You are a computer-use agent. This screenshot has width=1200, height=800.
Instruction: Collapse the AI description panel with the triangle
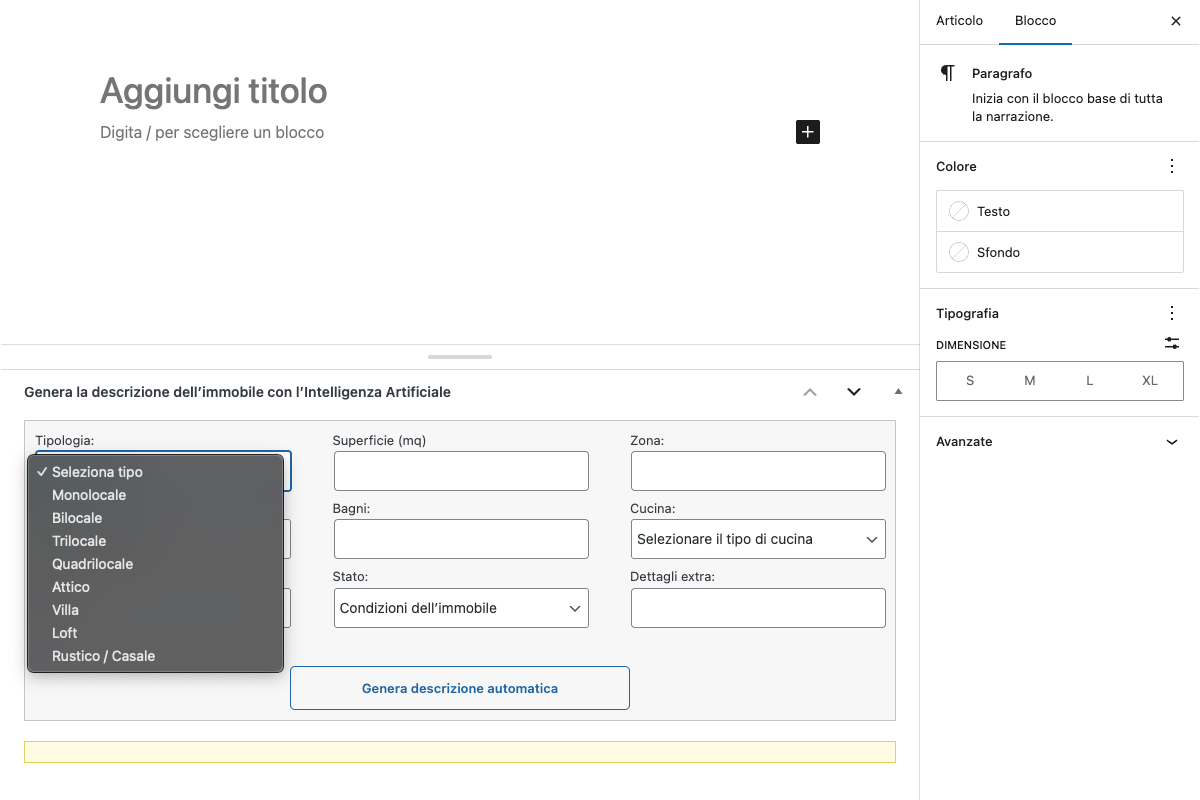(x=898, y=392)
